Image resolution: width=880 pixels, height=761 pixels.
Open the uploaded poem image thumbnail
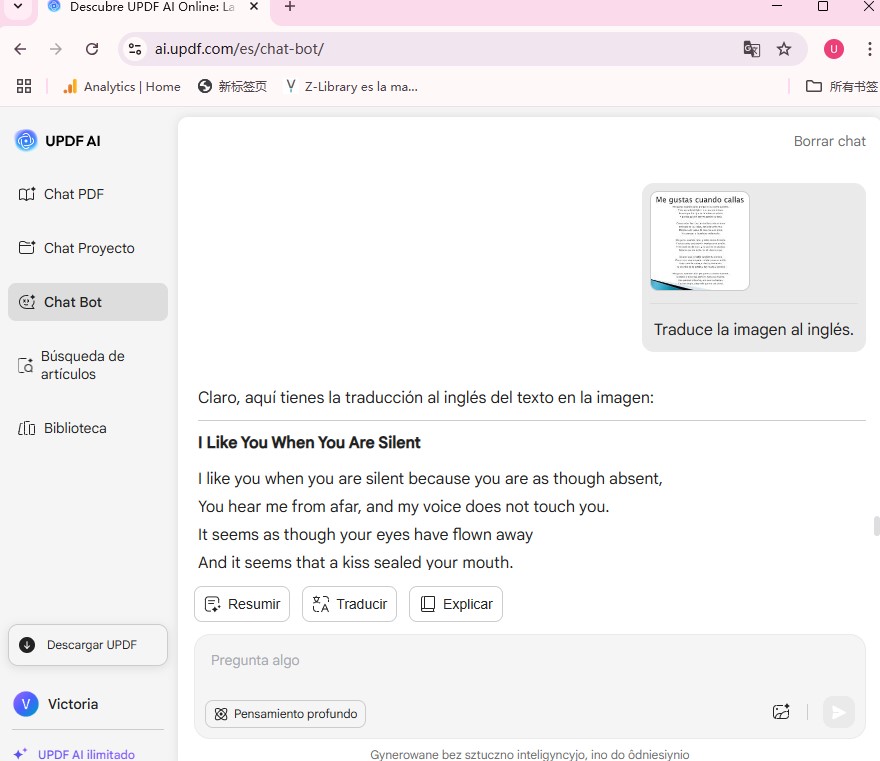tap(700, 241)
